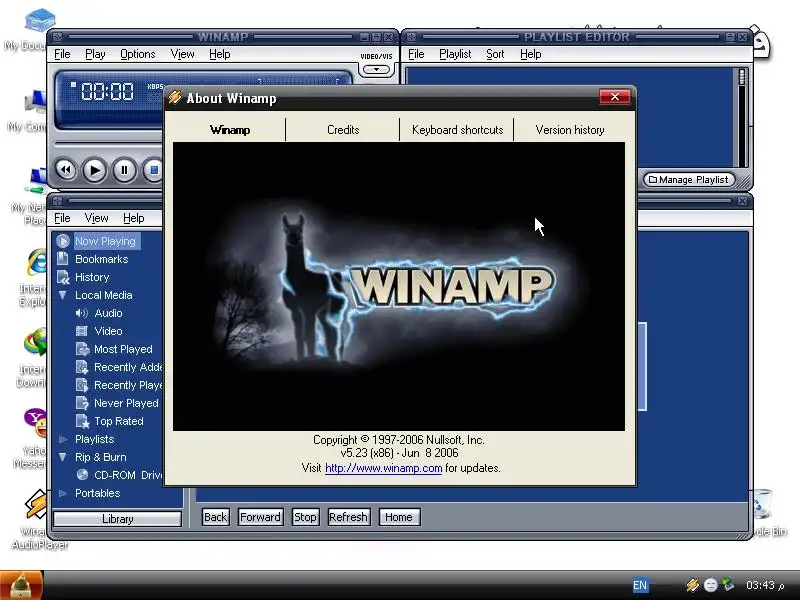The image size is (800, 600).
Task: Open the Winamp AudioPlayer desktop icon
Action: (38, 519)
